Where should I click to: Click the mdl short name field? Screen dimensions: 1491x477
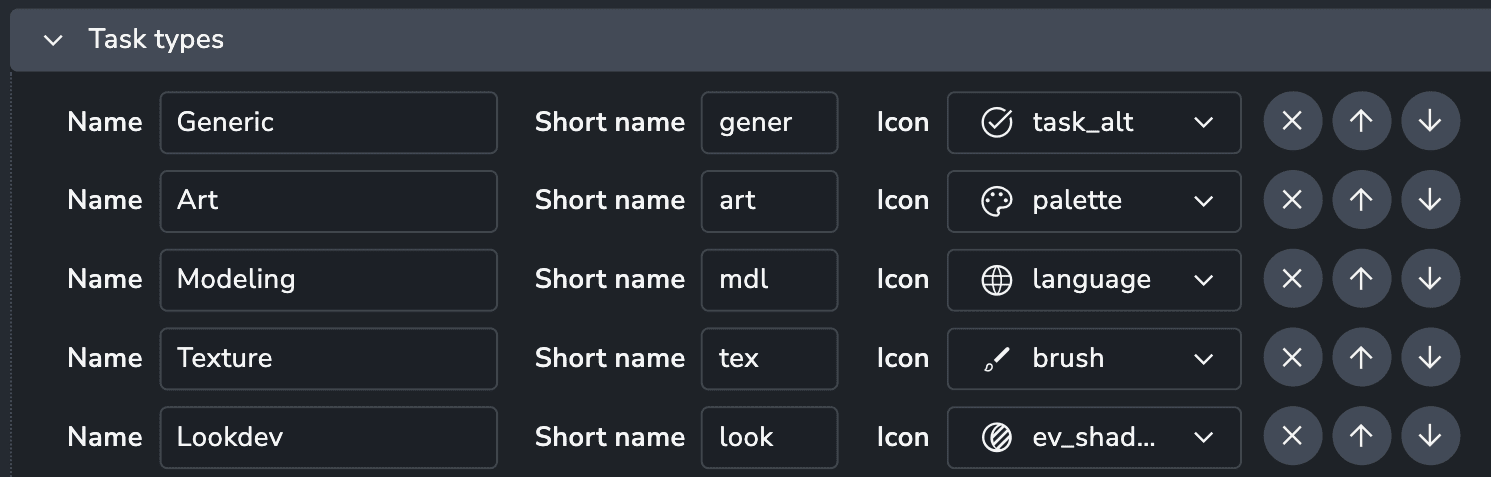tap(768, 279)
